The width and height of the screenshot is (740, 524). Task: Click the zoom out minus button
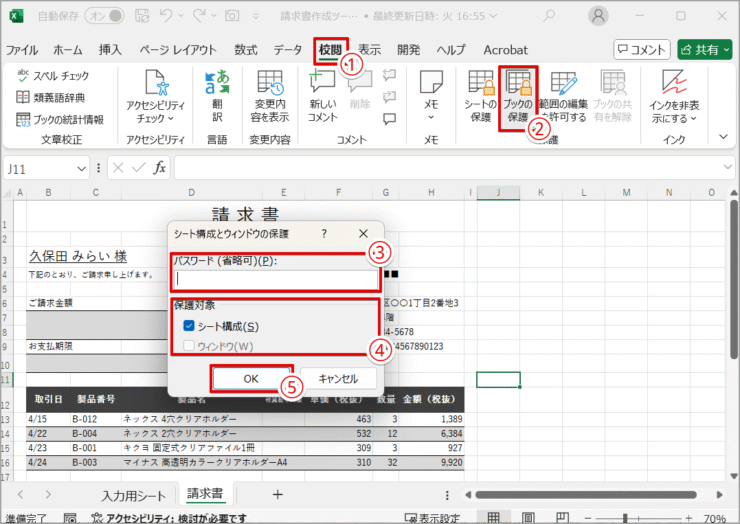click(x=588, y=518)
